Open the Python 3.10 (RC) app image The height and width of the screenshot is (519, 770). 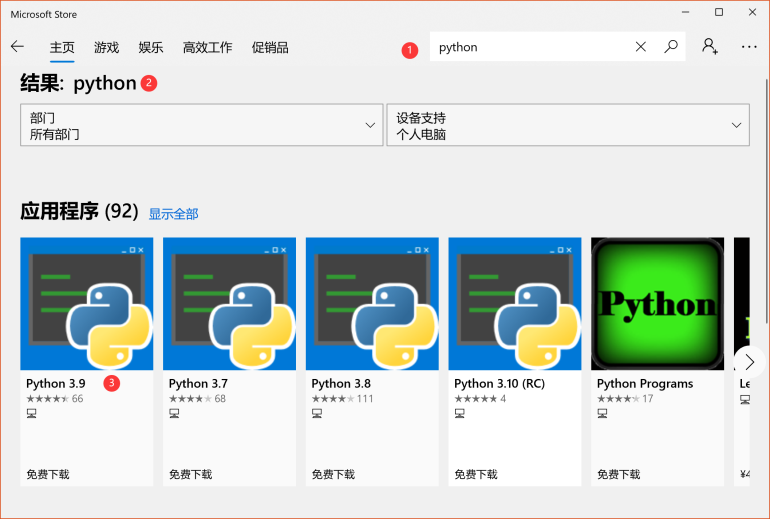(515, 304)
